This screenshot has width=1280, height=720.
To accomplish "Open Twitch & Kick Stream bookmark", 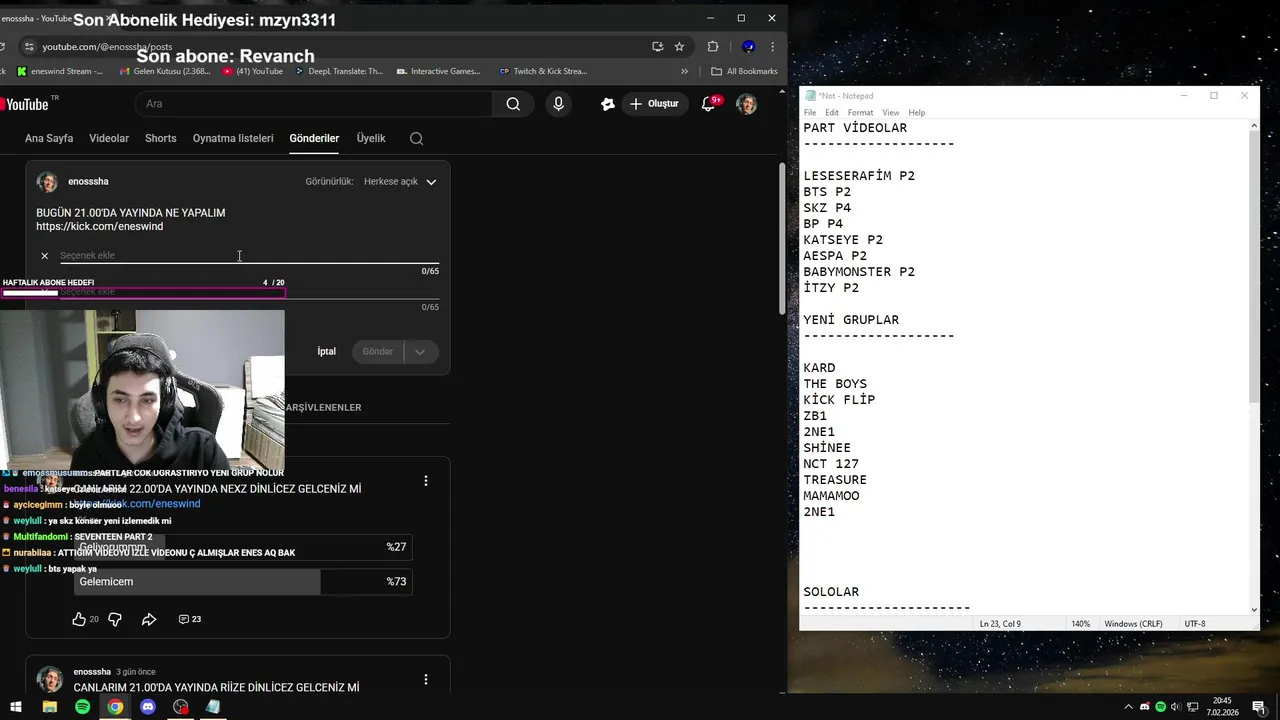I will tap(543, 71).
